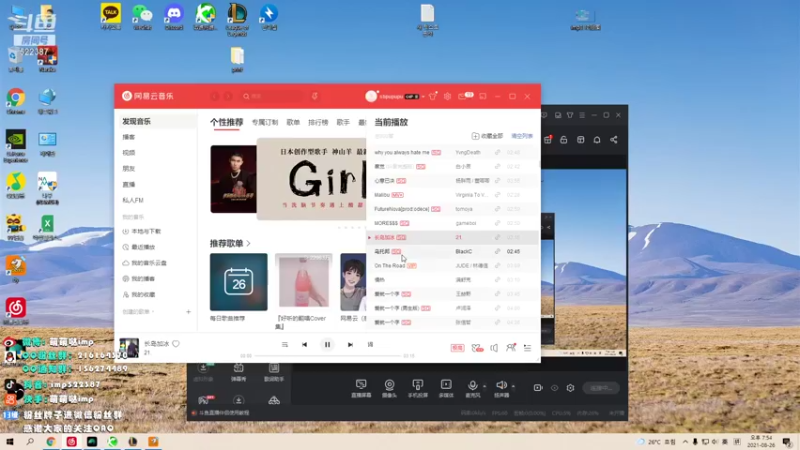Open listen-together people icon in player bar
800x450 pixels.
[511, 347]
